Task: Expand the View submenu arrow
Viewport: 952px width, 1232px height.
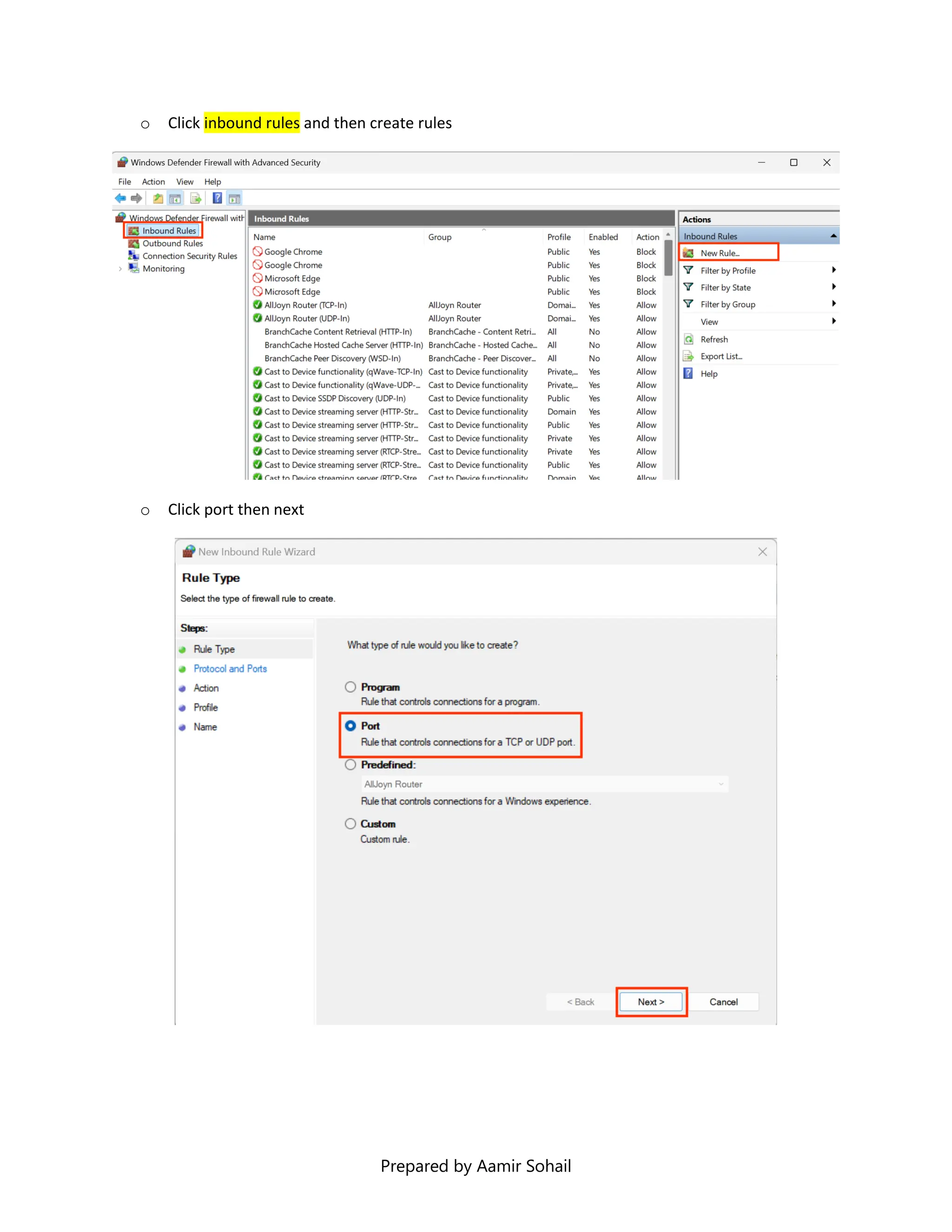Action: [833, 322]
